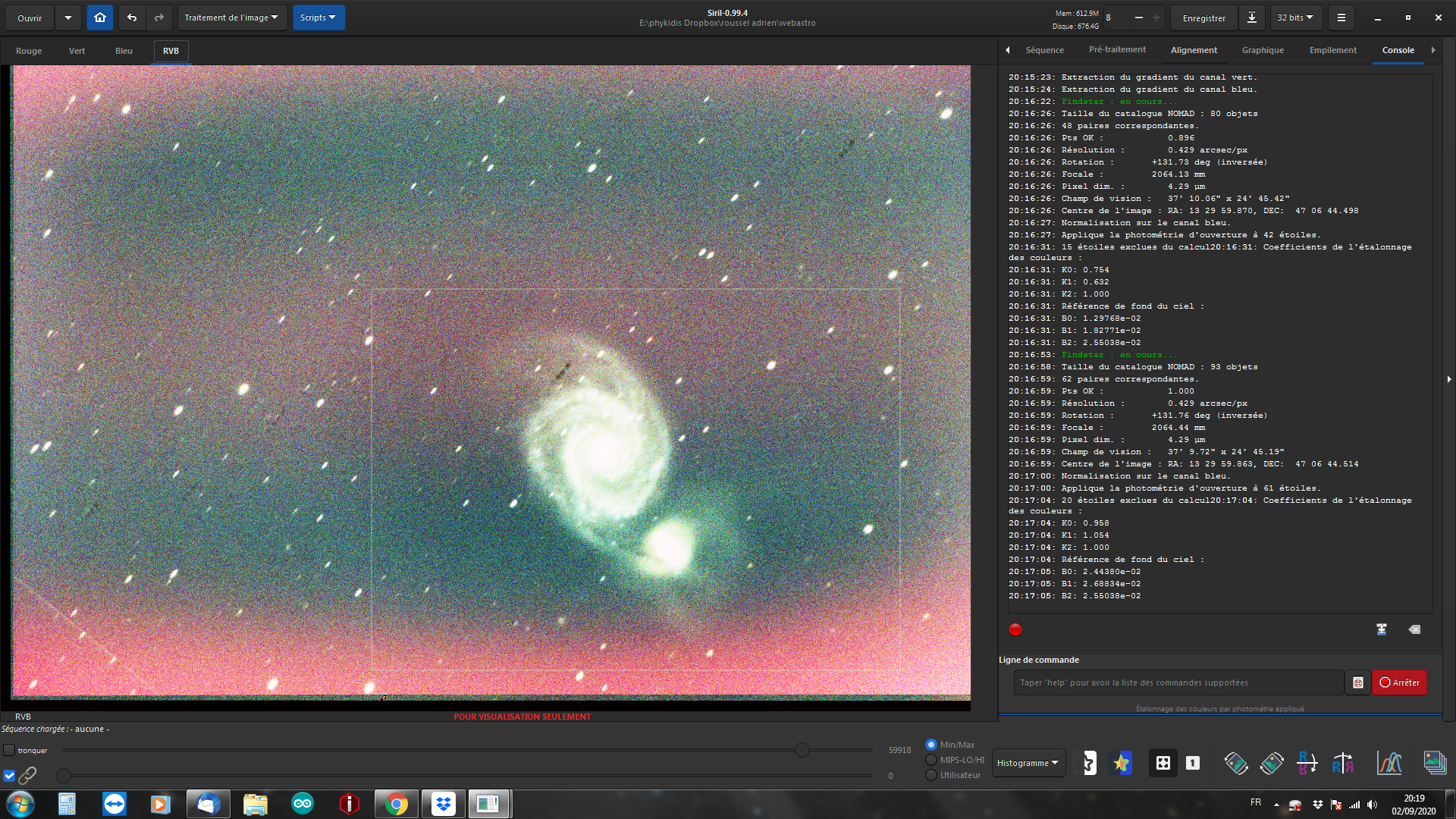
Task: Click the home working directory icon
Action: (100, 17)
